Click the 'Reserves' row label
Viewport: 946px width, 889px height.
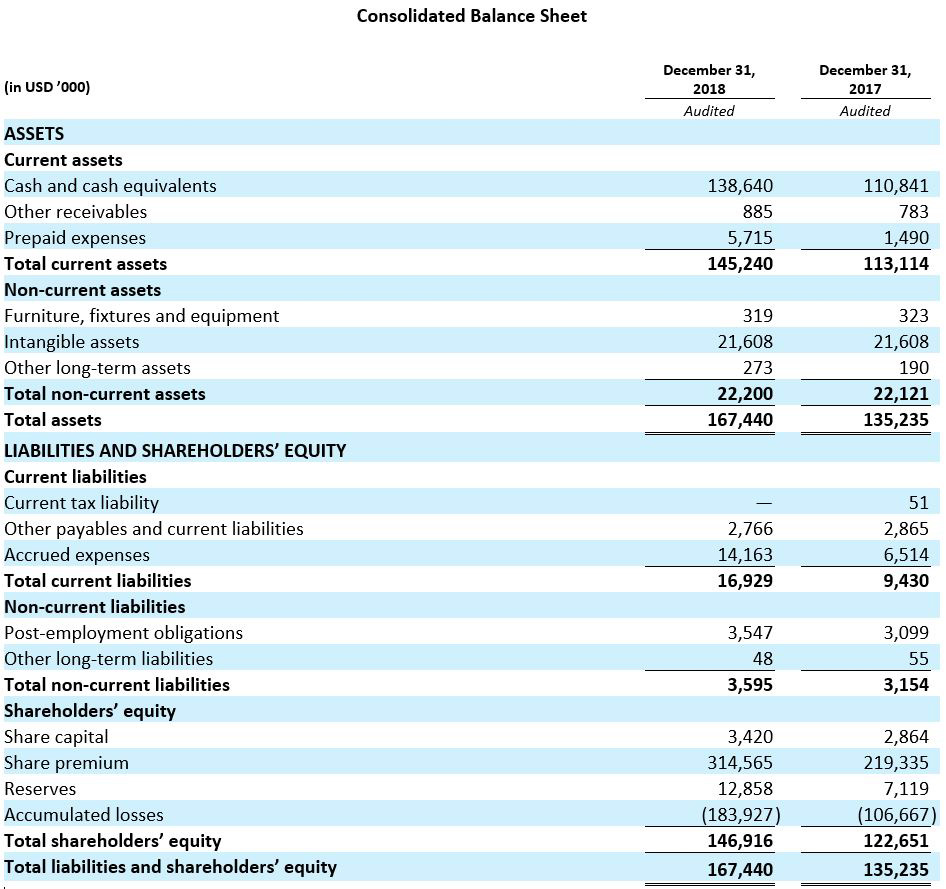point(40,789)
